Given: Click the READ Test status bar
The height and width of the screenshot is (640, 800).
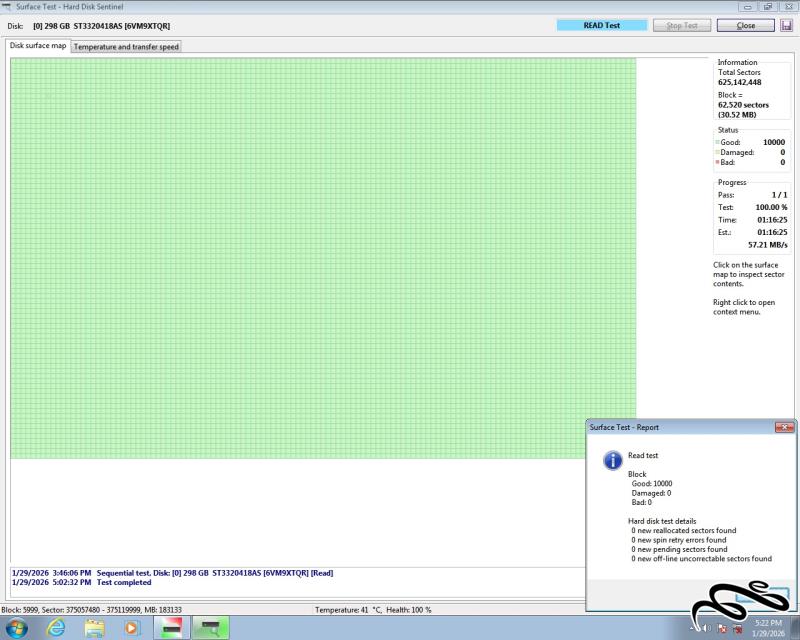Looking at the screenshot, I should 601,25.
